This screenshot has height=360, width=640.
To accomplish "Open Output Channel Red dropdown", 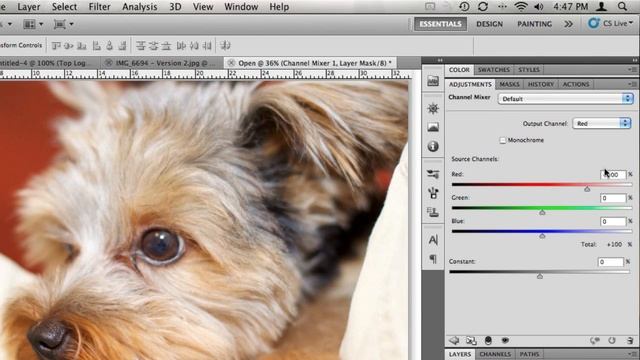I will (x=602, y=123).
